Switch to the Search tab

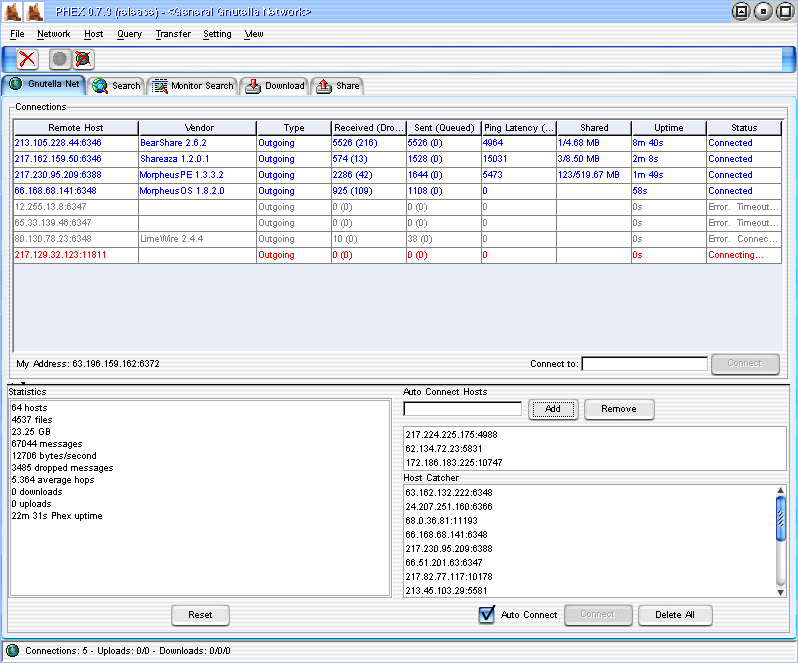pyautogui.click(x=117, y=86)
